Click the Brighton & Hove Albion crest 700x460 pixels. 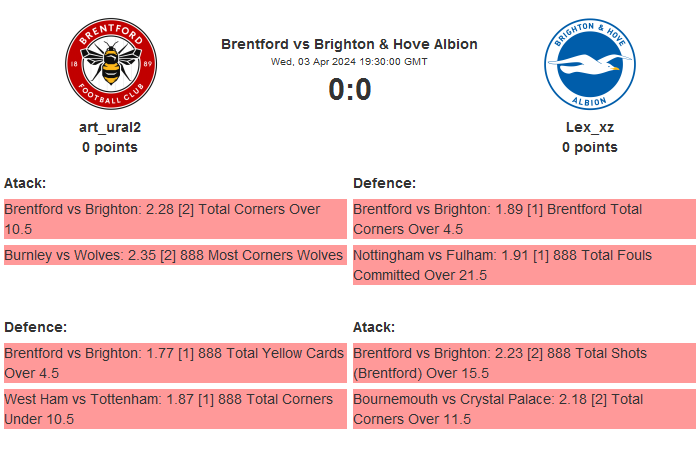coord(589,66)
